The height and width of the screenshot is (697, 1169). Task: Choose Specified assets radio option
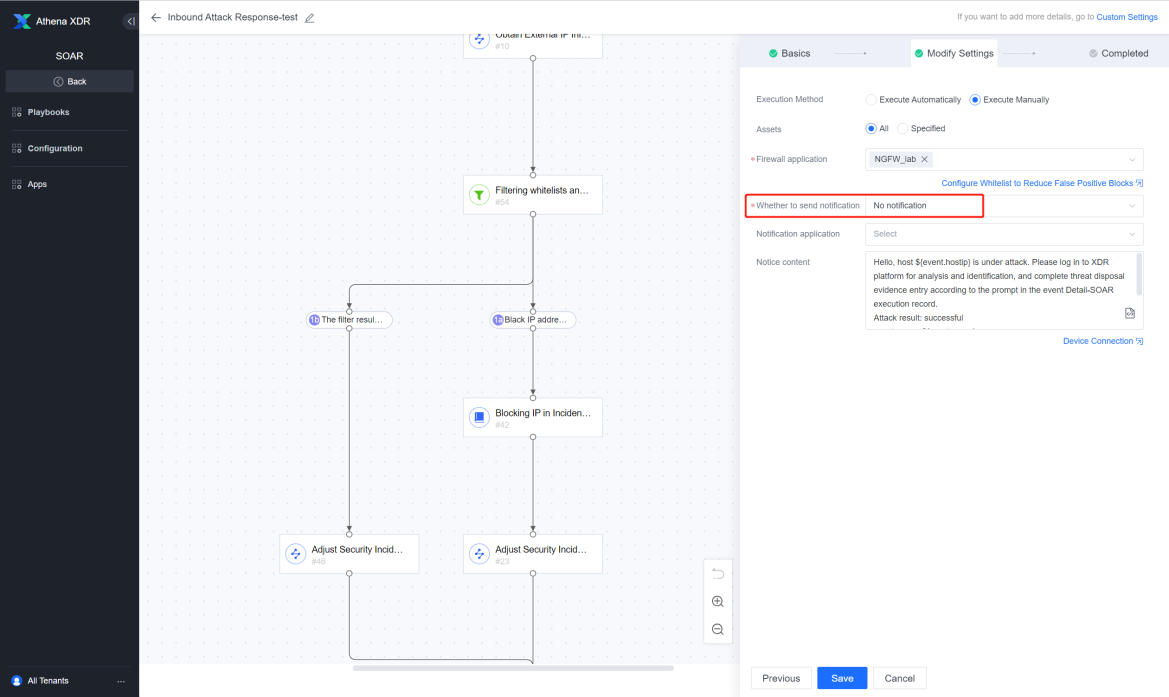tap(902, 128)
